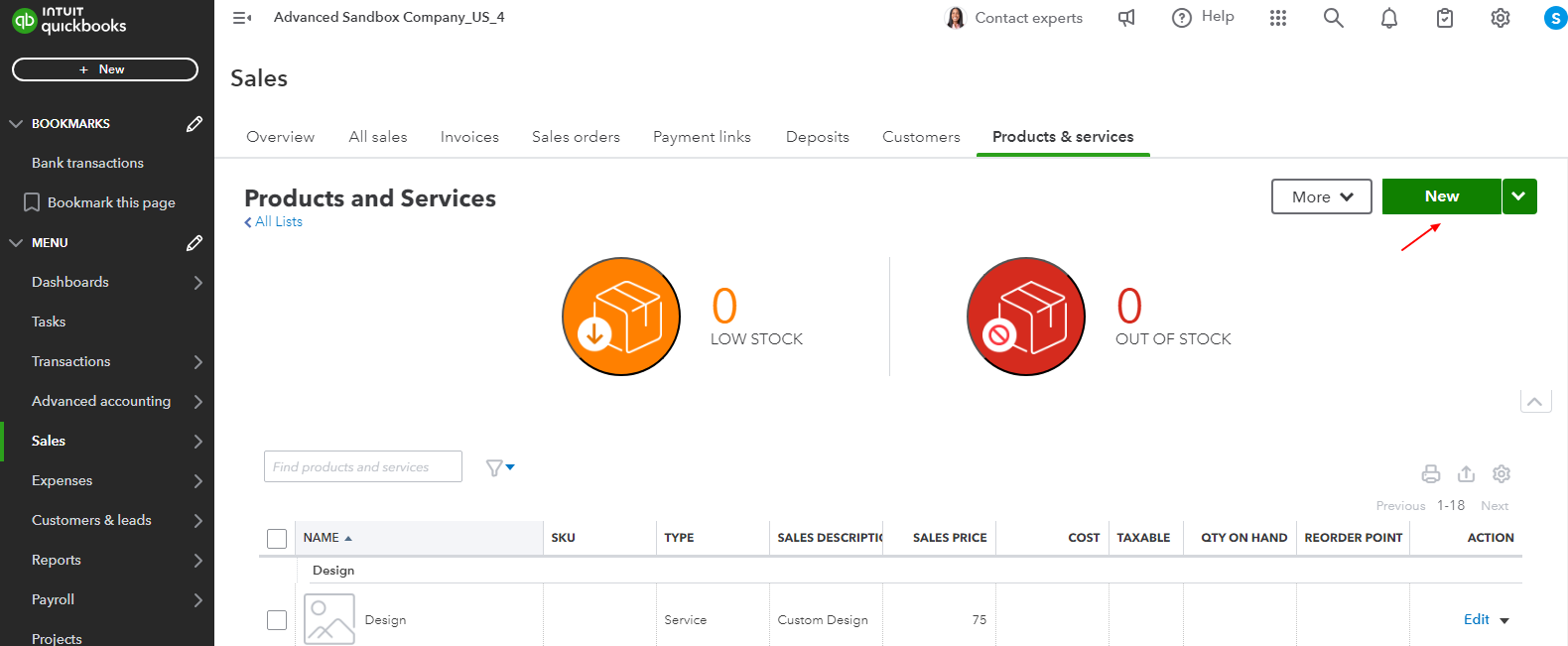Click the megaphone announcements icon
The image size is (1568, 646).
1126,18
